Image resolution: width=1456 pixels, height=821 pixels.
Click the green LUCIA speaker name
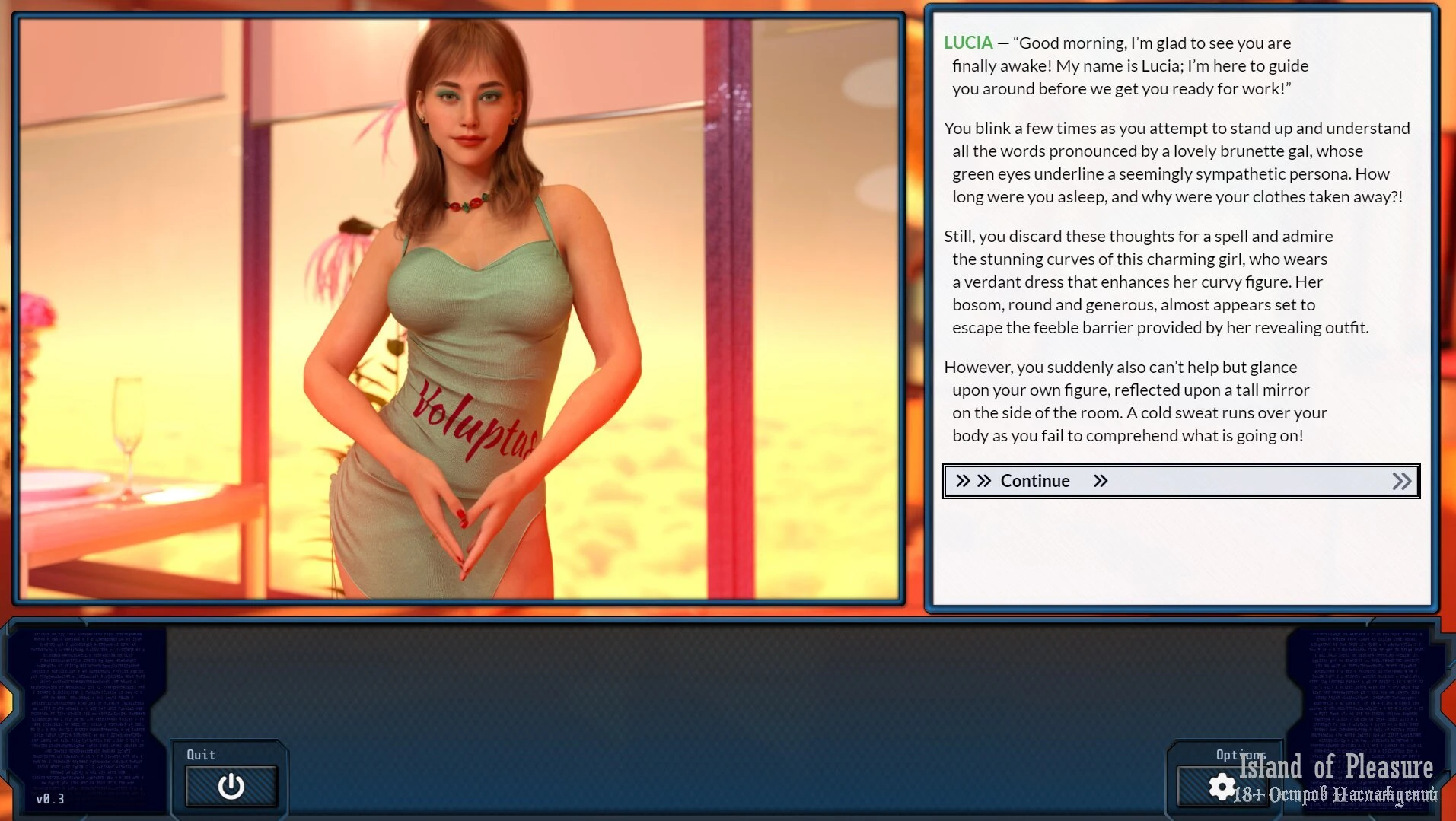[x=968, y=43]
